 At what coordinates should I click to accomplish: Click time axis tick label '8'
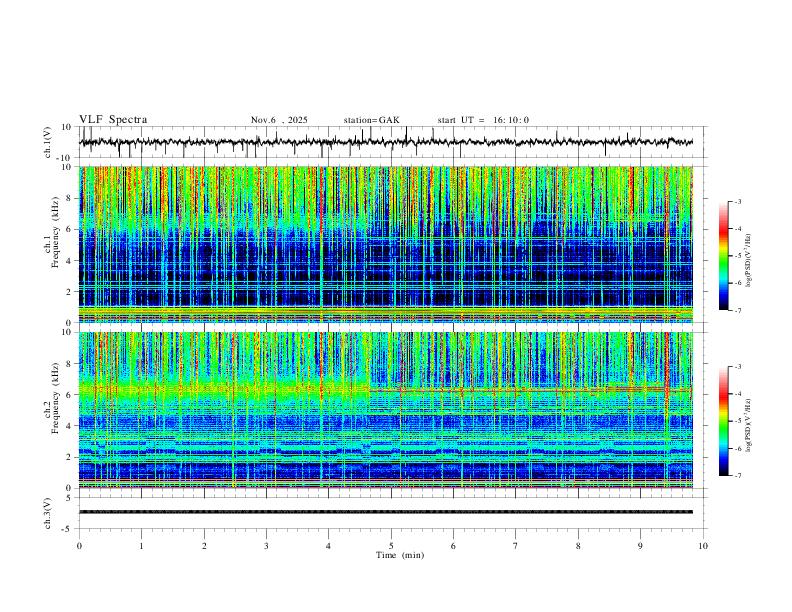tap(578, 546)
